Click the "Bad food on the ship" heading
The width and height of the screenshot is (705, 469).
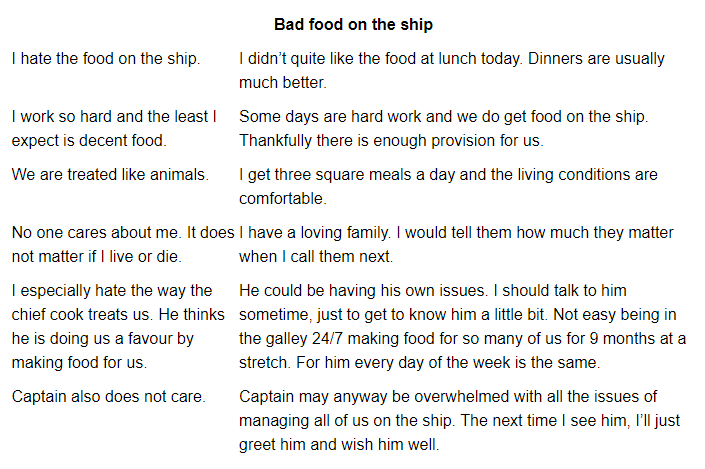(353, 24)
